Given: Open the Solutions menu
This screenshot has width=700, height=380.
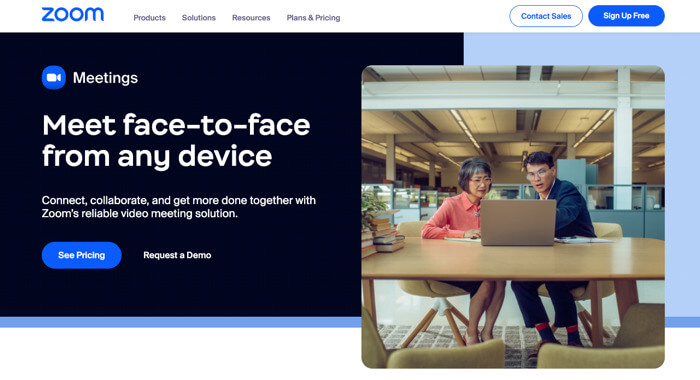Looking at the screenshot, I should click(x=199, y=18).
